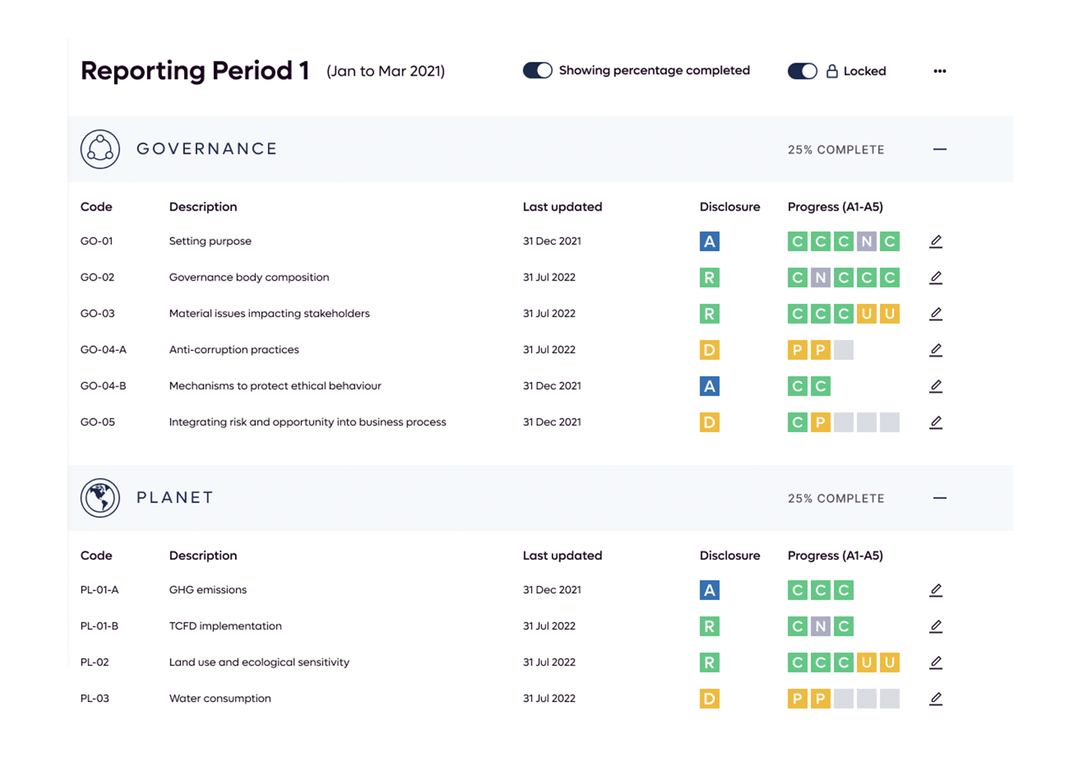Edit the PL-03 Water consumption row
This screenshot has height=770, width=1080.
coord(935,698)
